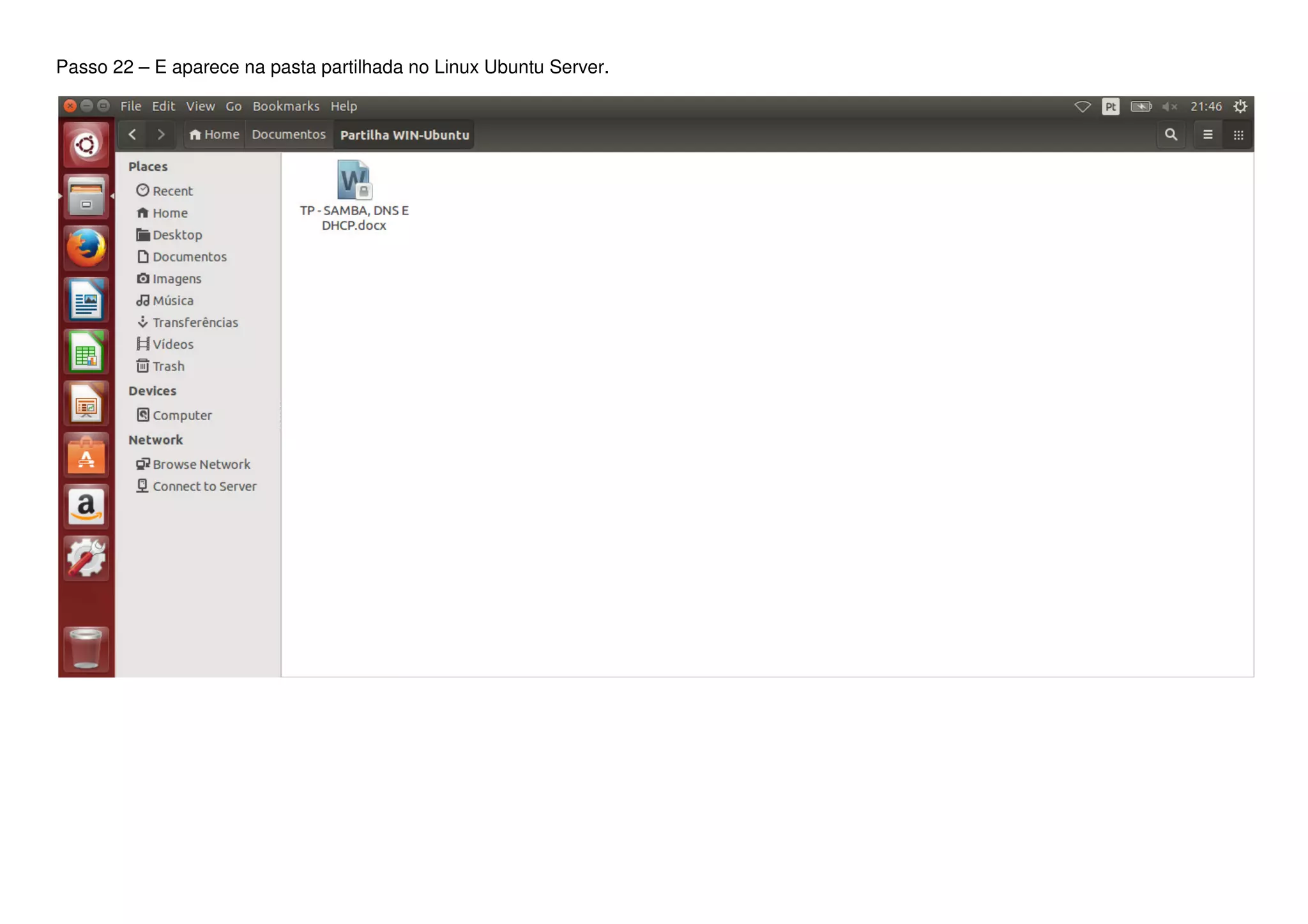Open the Edit menu
Viewport: 1308px width, 924px height.
pos(163,106)
